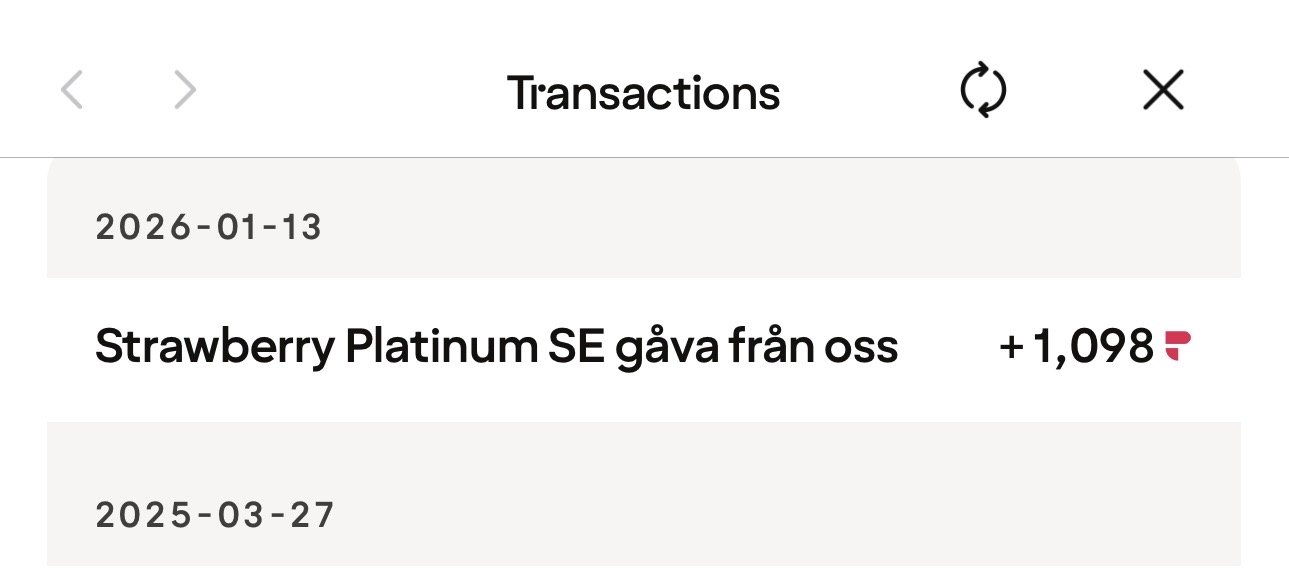The height and width of the screenshot is (582, 1289).
Task: Open the Strawberry Platinum SE transaction
Action: 496,347
